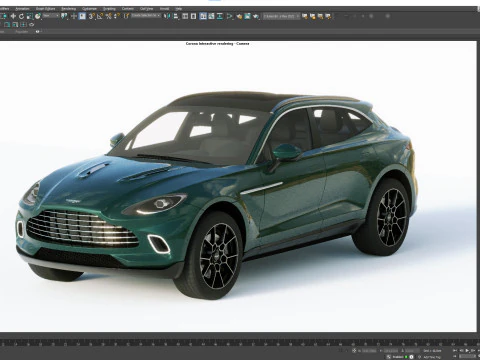Open the Graph Editors menu

coord(46,9)
